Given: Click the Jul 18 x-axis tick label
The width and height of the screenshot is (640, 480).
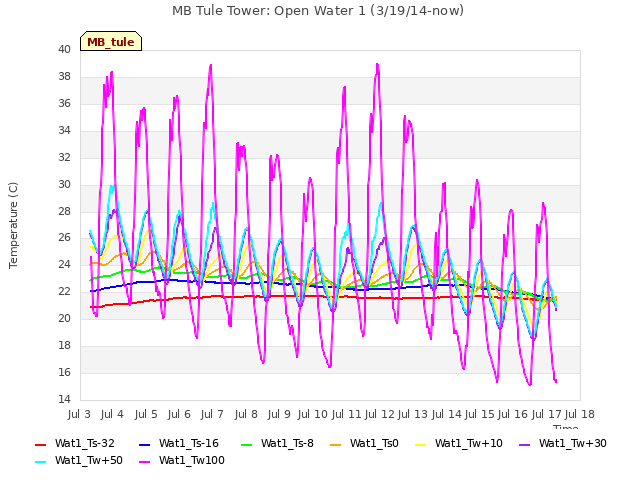Looking at the screenshot, I should click(580, 414).
